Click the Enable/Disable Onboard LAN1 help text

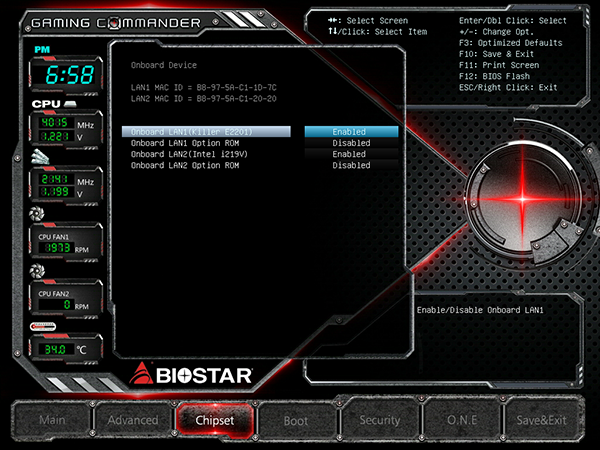[x=480, y=310]
